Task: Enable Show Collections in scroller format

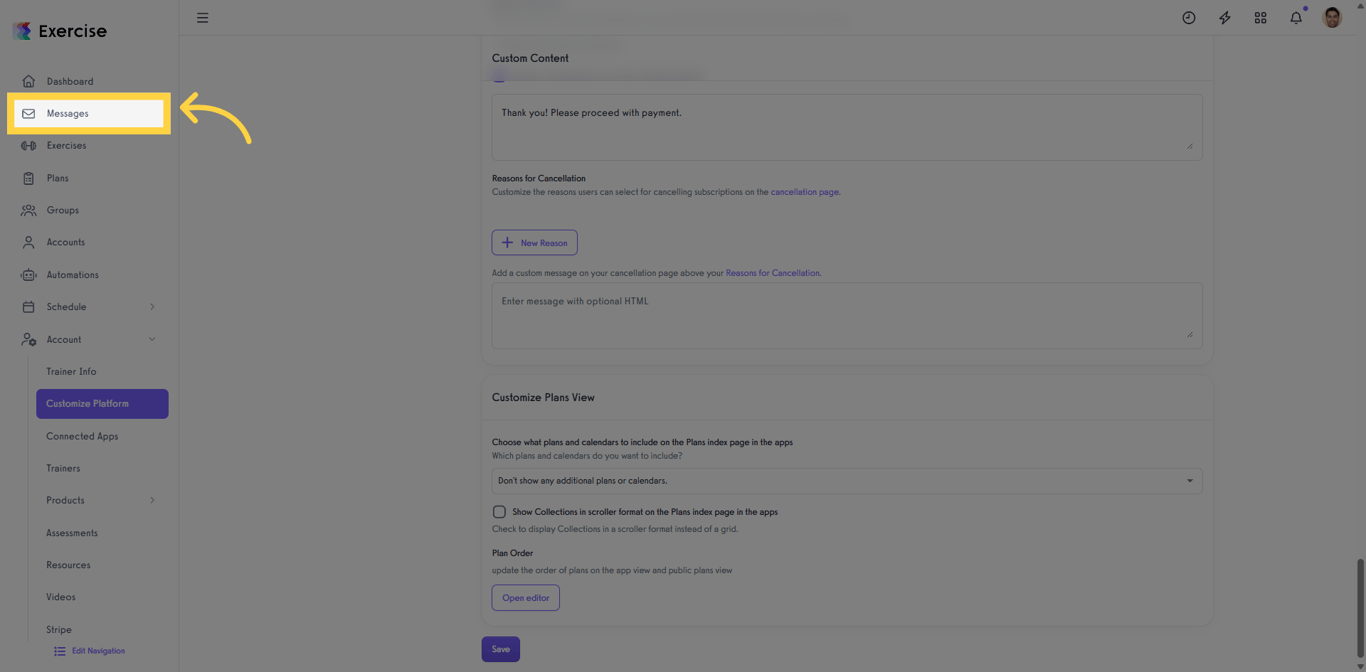Action: pyautogui.click(x=499, y=511)
